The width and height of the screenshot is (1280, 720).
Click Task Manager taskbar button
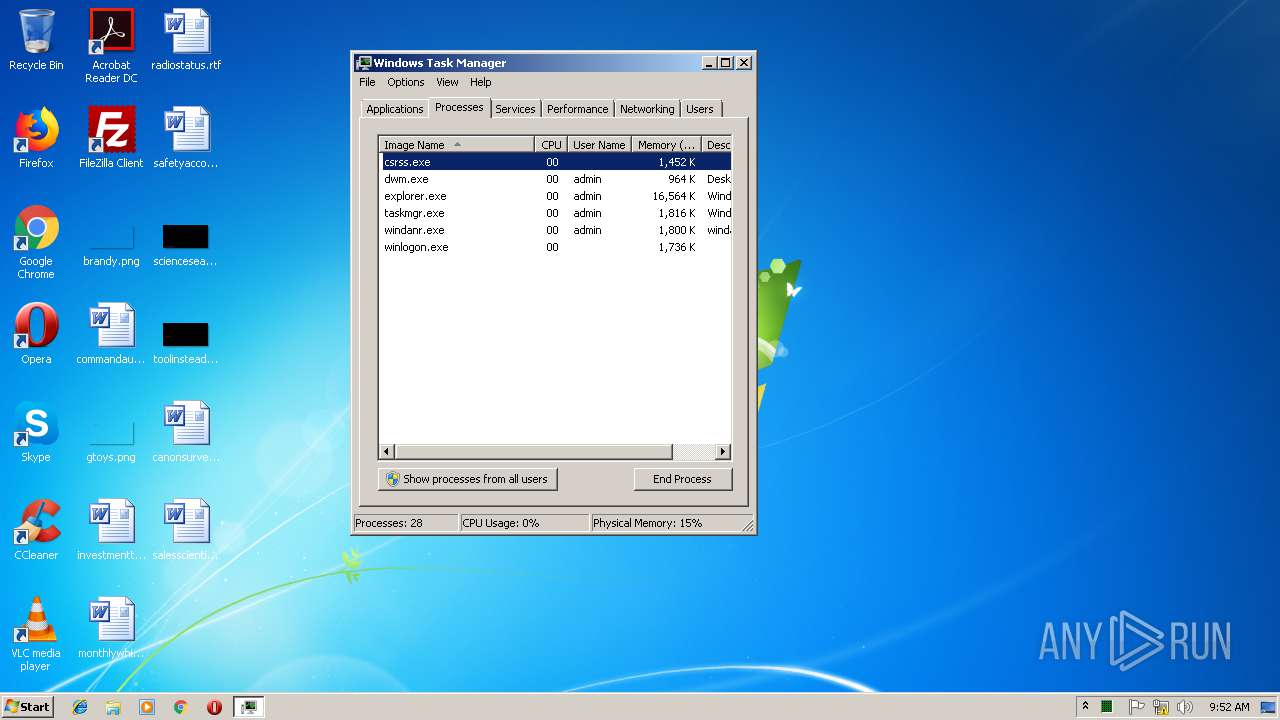pyautogui.click(x=248, y=707)
